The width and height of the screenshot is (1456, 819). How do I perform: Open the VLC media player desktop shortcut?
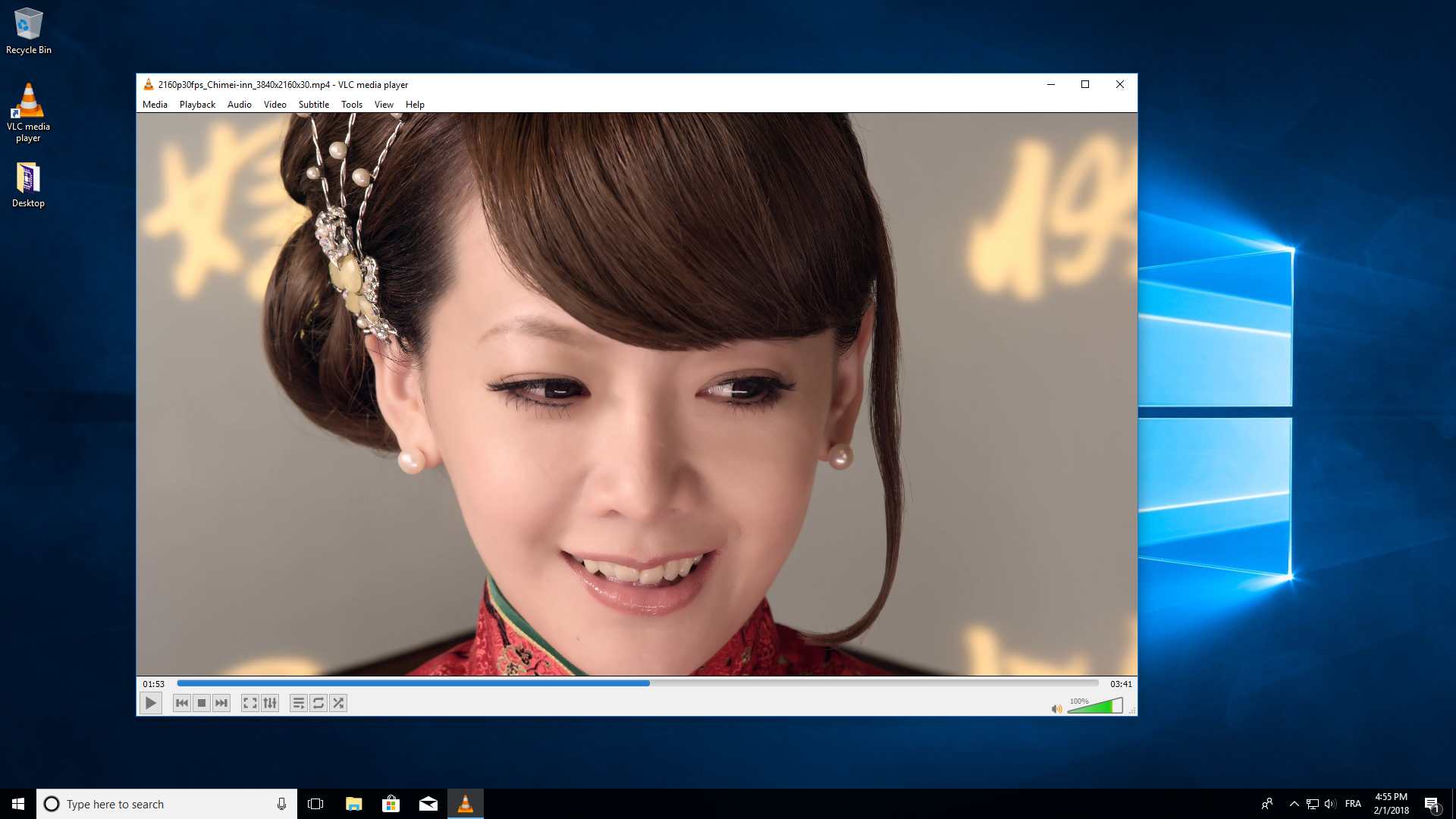[28, 102]
